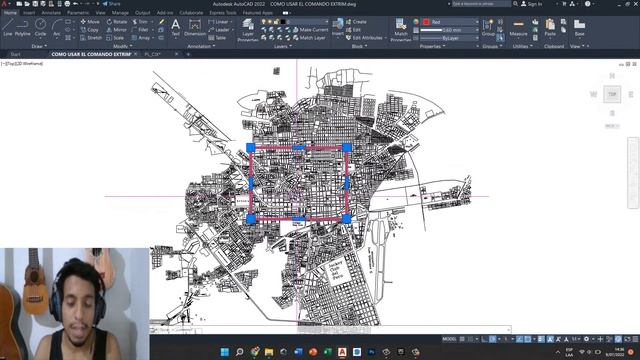
Task: Toggle the layer lock padlock icon
Action: (x=276, y=22)
